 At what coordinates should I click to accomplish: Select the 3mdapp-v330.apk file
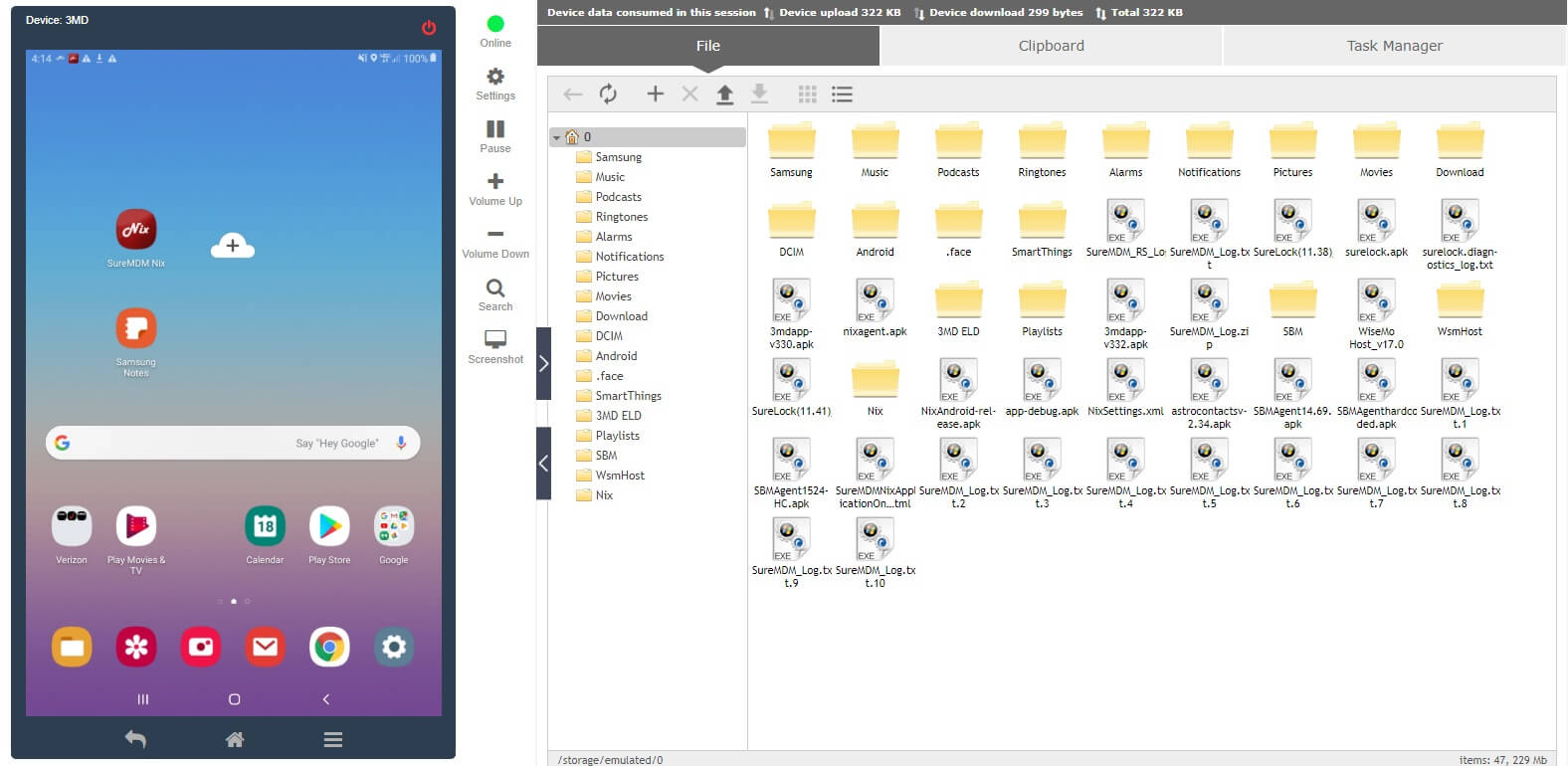[792, 315]
